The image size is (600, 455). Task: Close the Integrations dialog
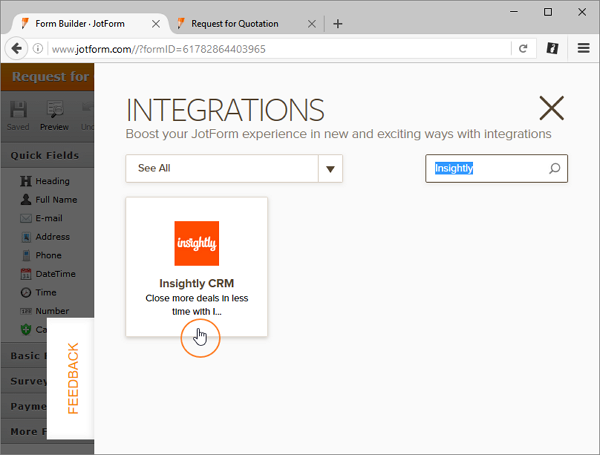click(x=551, y=108)
